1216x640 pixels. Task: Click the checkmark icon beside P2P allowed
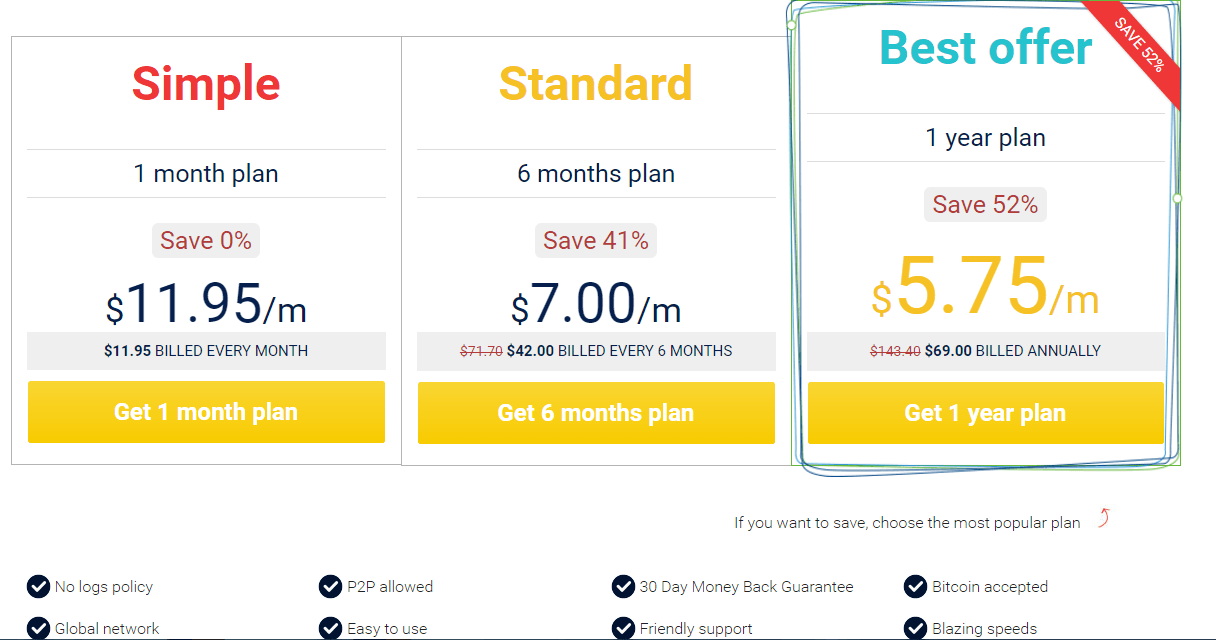point(330,586)
